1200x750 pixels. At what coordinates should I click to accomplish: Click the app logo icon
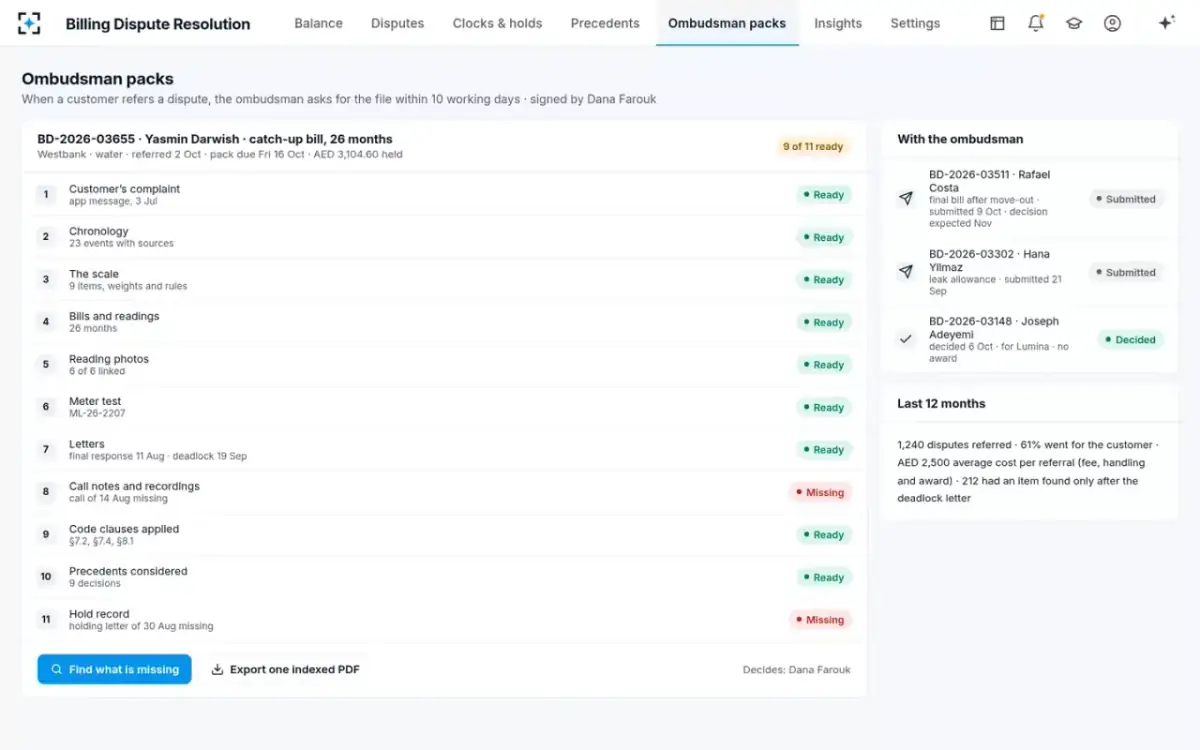29,23
